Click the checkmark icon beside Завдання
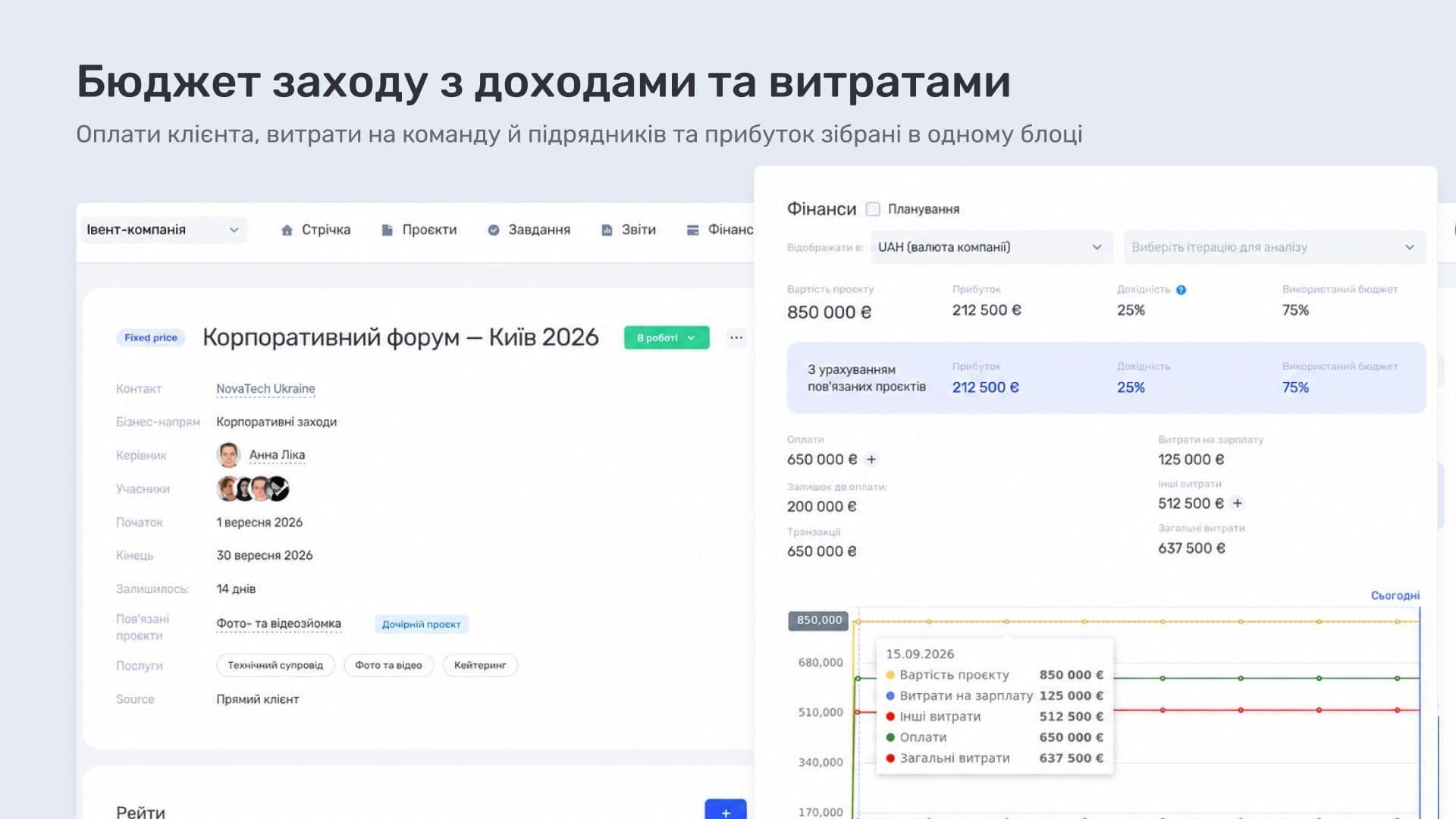This screenshot has width=1456, height=819. 494,230
